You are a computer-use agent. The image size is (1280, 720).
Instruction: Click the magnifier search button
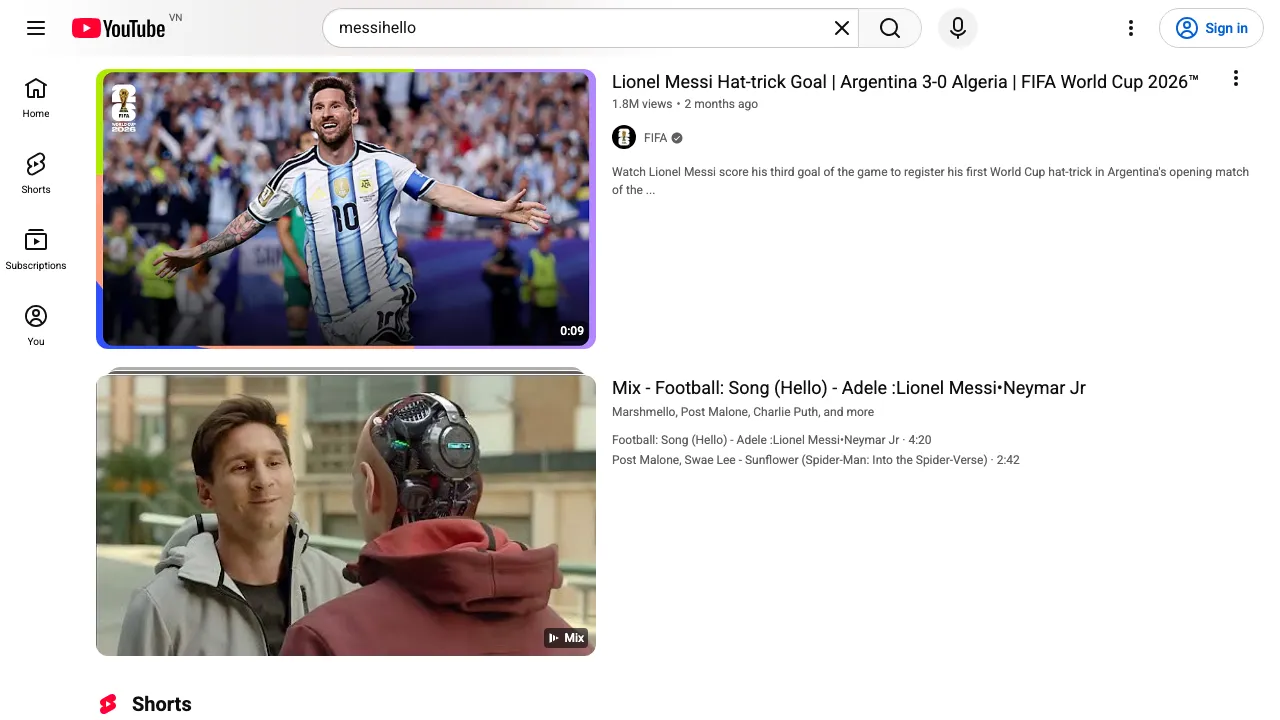890,28
